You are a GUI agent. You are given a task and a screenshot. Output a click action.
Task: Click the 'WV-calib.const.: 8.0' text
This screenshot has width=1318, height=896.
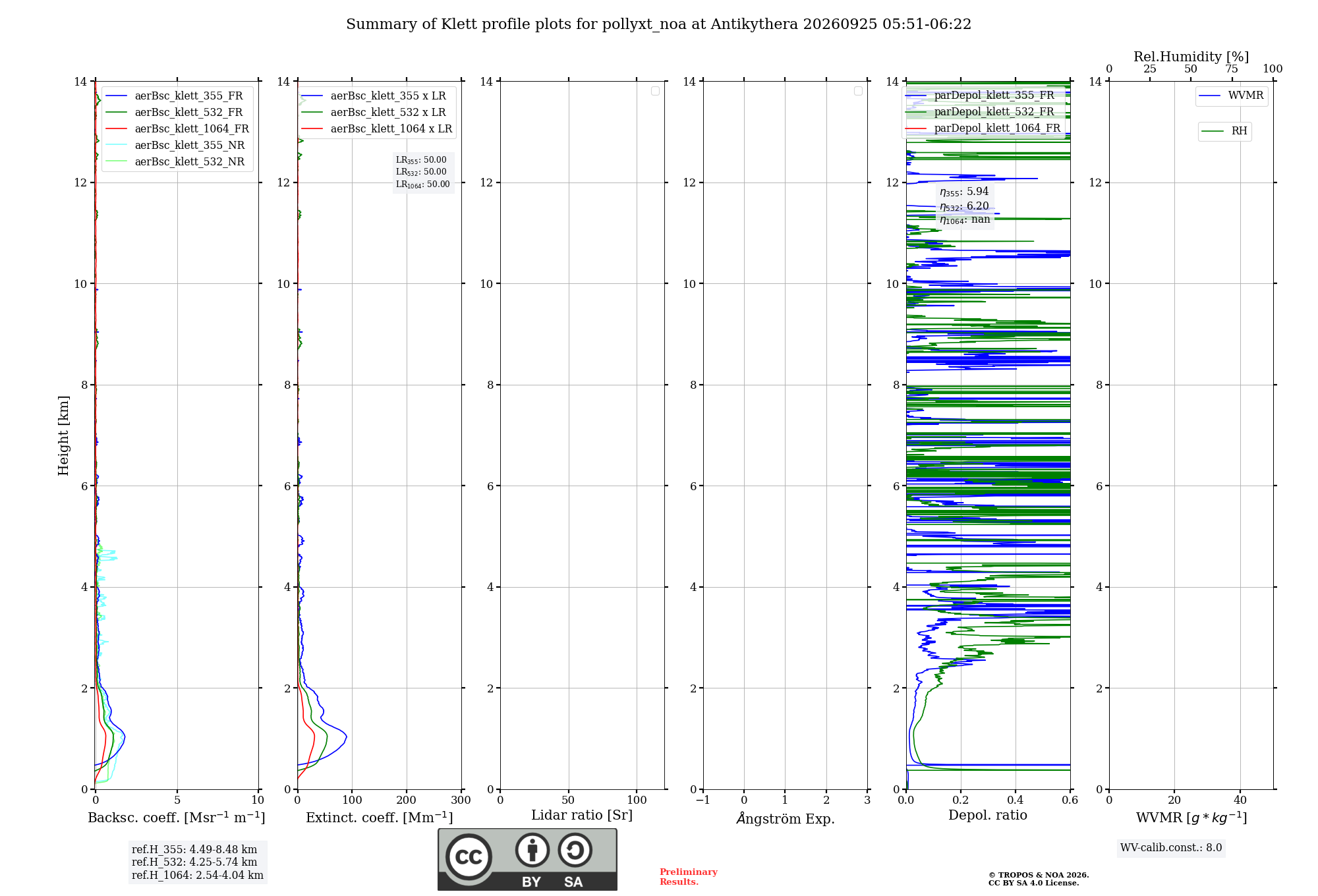(1171, 848)
